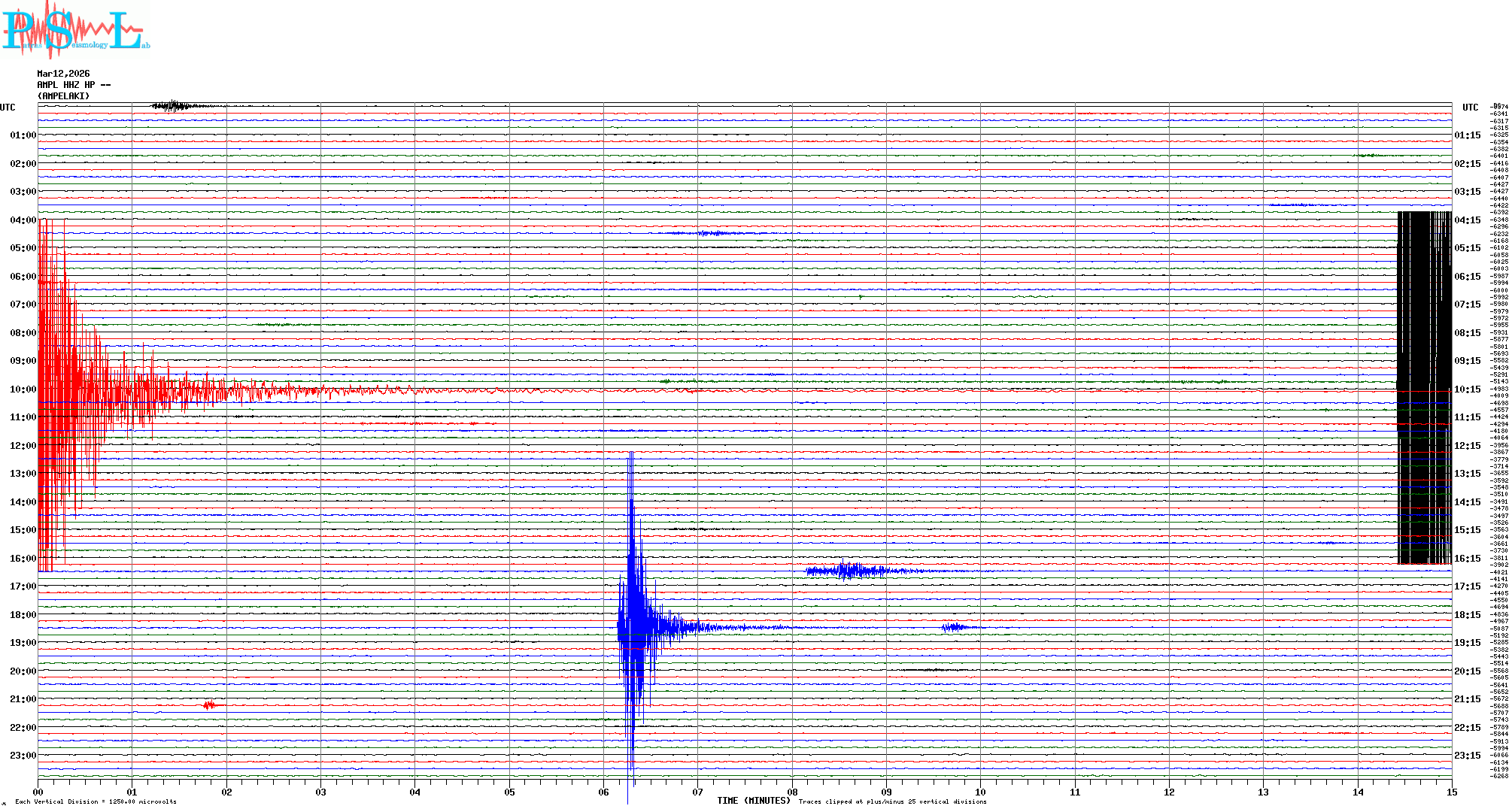
Task: Click minute tick 07 on time axis
Action: (x=697, y=792)
